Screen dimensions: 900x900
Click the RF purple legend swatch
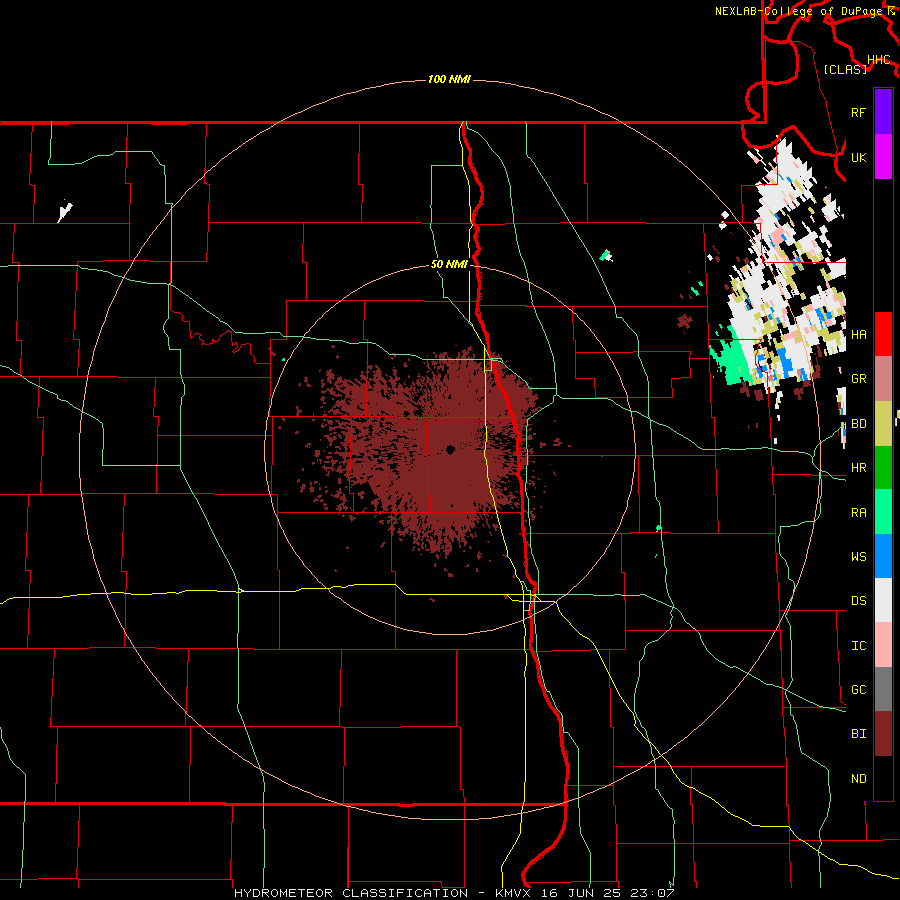(x=883, y=112)
